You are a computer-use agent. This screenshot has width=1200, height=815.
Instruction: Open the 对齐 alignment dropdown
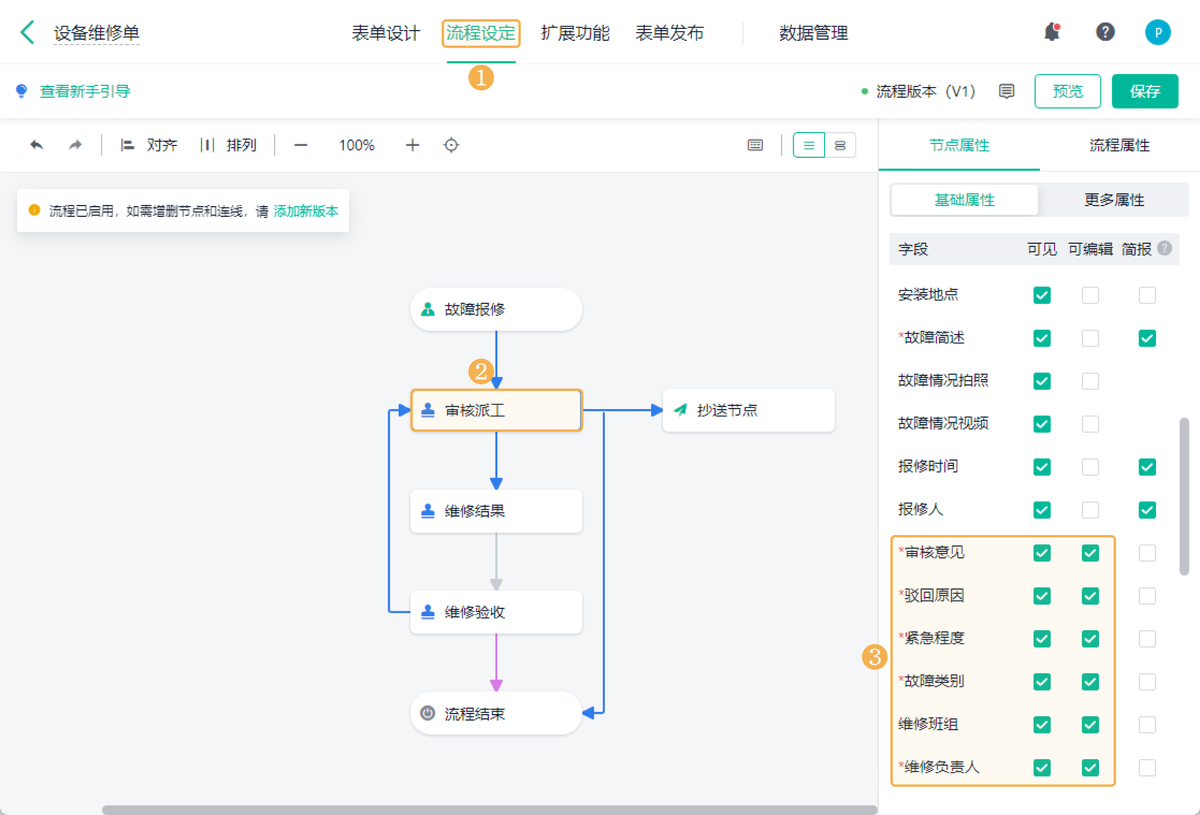click(x=149, y=145)
